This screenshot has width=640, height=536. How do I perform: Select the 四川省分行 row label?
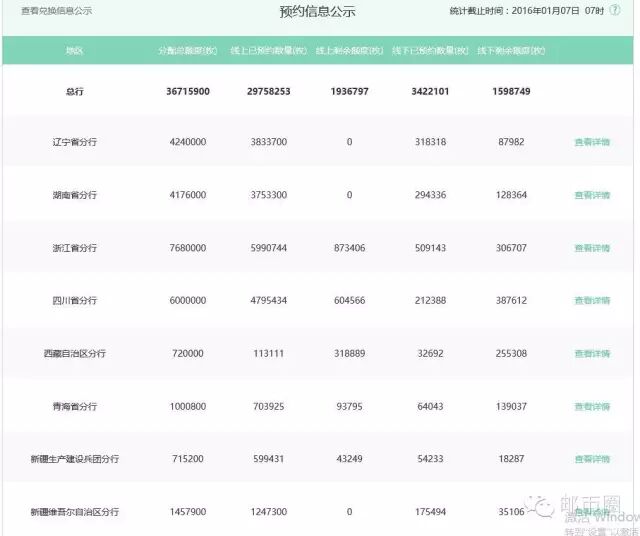pos(74,300)
